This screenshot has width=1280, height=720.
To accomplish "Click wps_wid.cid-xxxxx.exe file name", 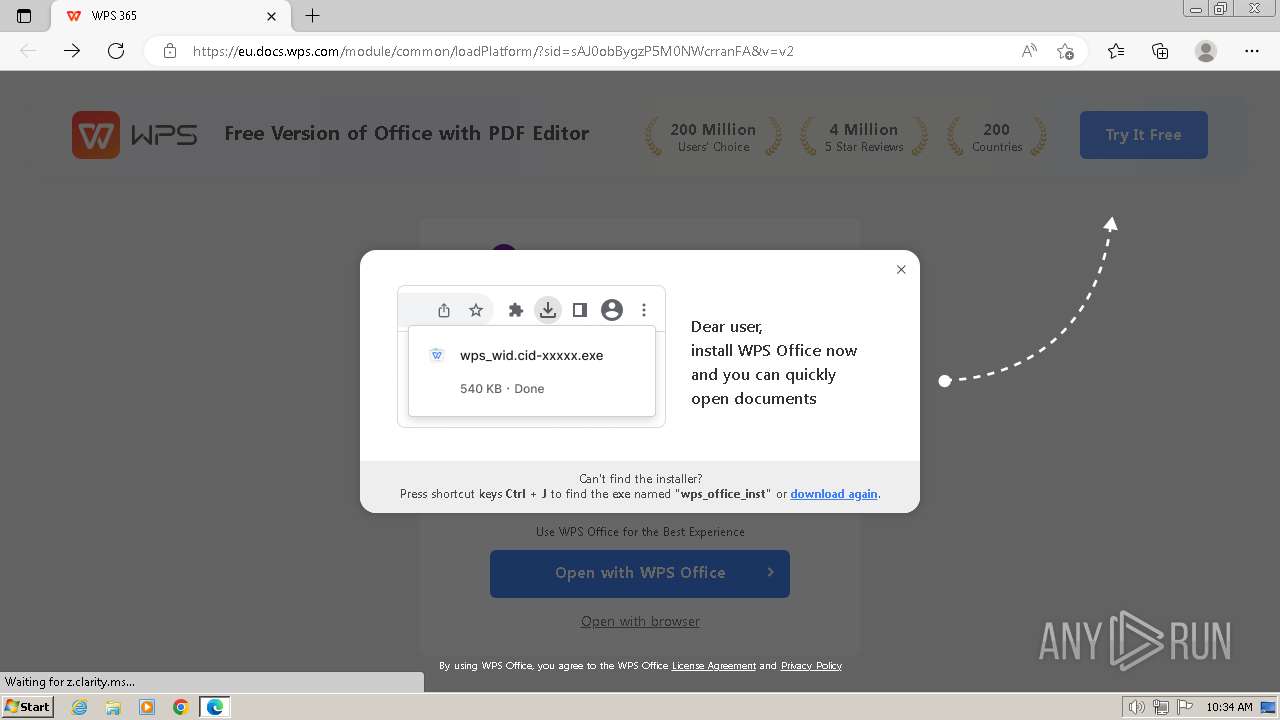I will (x=531, y=355).
